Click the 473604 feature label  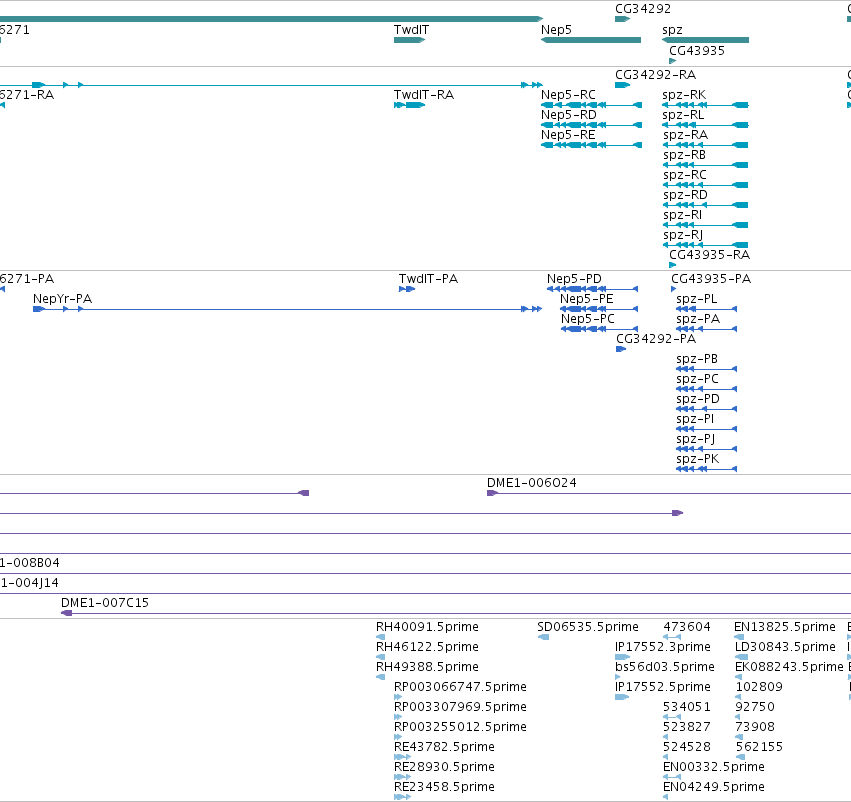pyautogui.click(x=687, y=627)
